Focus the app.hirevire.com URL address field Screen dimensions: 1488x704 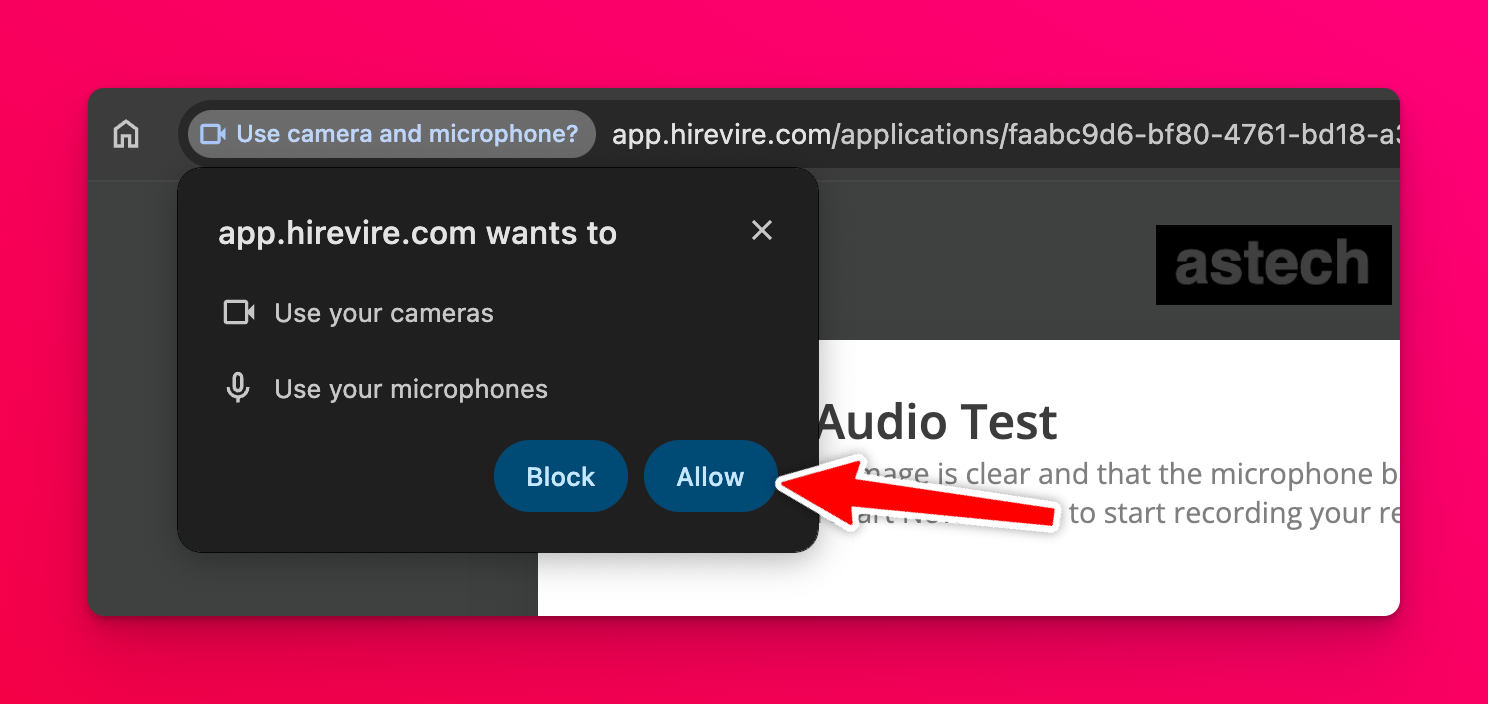[1000, 134]
